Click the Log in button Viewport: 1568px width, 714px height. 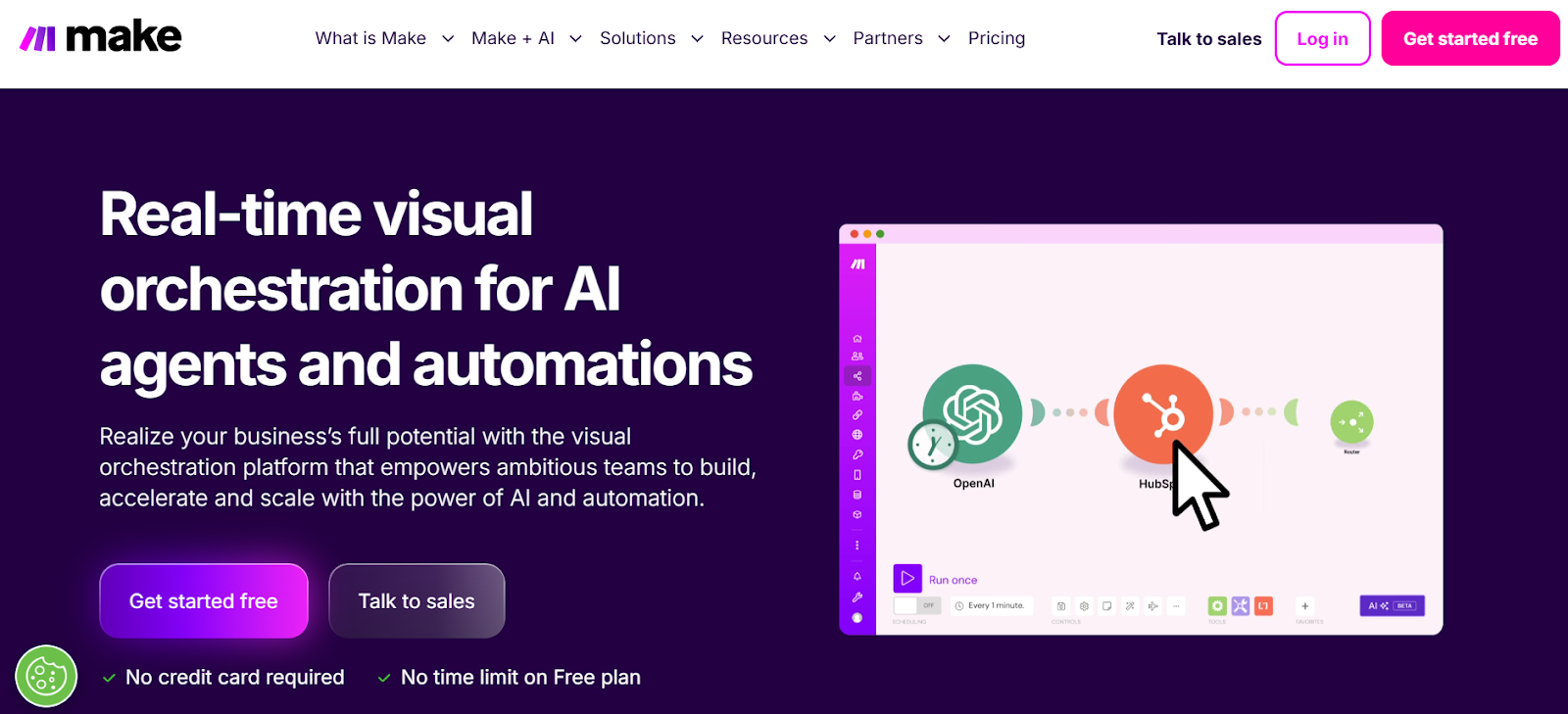(x=1323, y=38)
